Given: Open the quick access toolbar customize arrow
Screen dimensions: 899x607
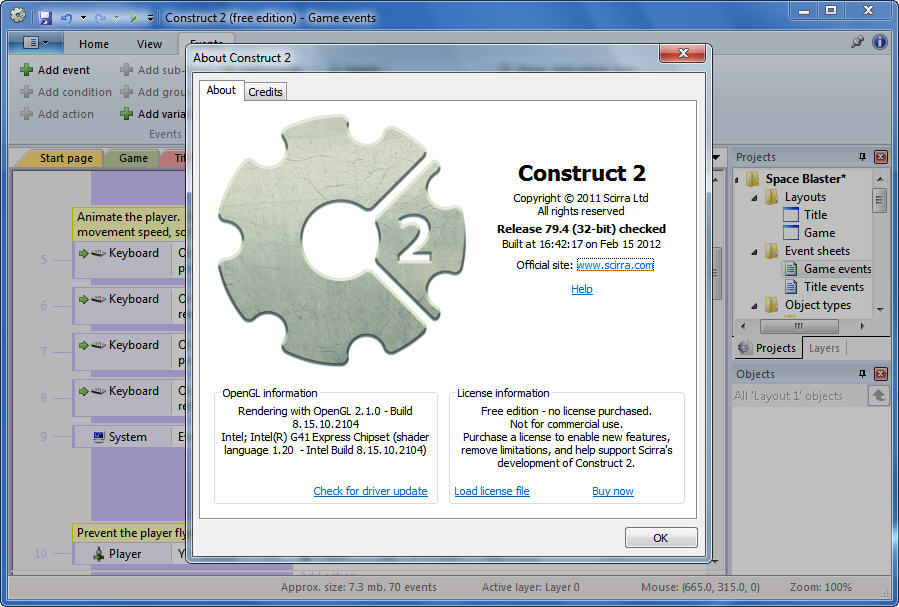Looking at the screenshot, I should coord(150,18).
